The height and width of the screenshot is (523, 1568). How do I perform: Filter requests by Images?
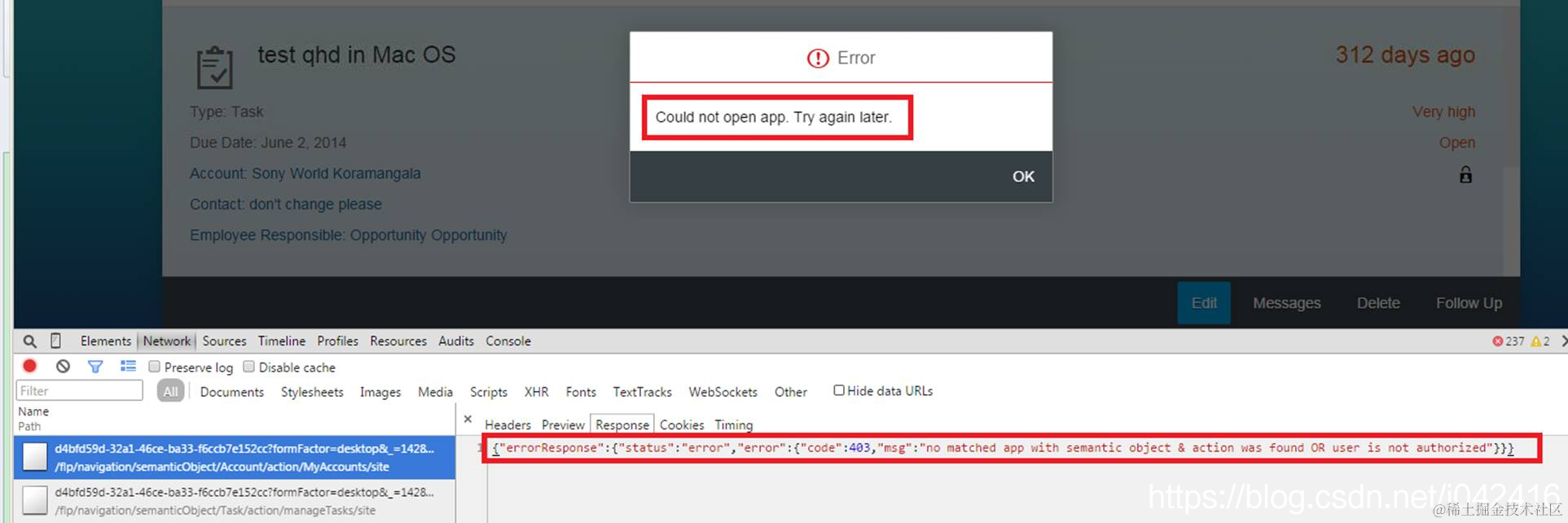pos(380,392)
